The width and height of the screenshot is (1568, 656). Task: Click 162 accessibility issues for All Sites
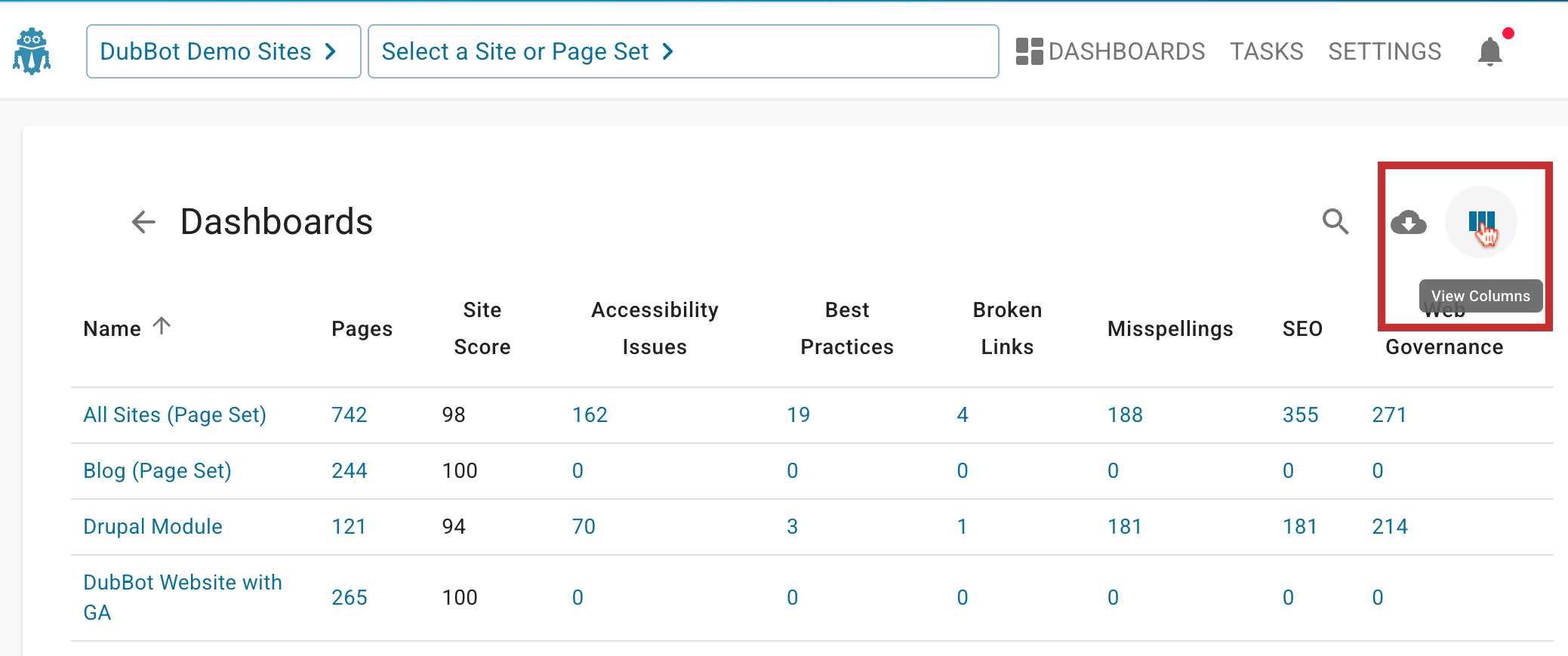tap(590, 415)
